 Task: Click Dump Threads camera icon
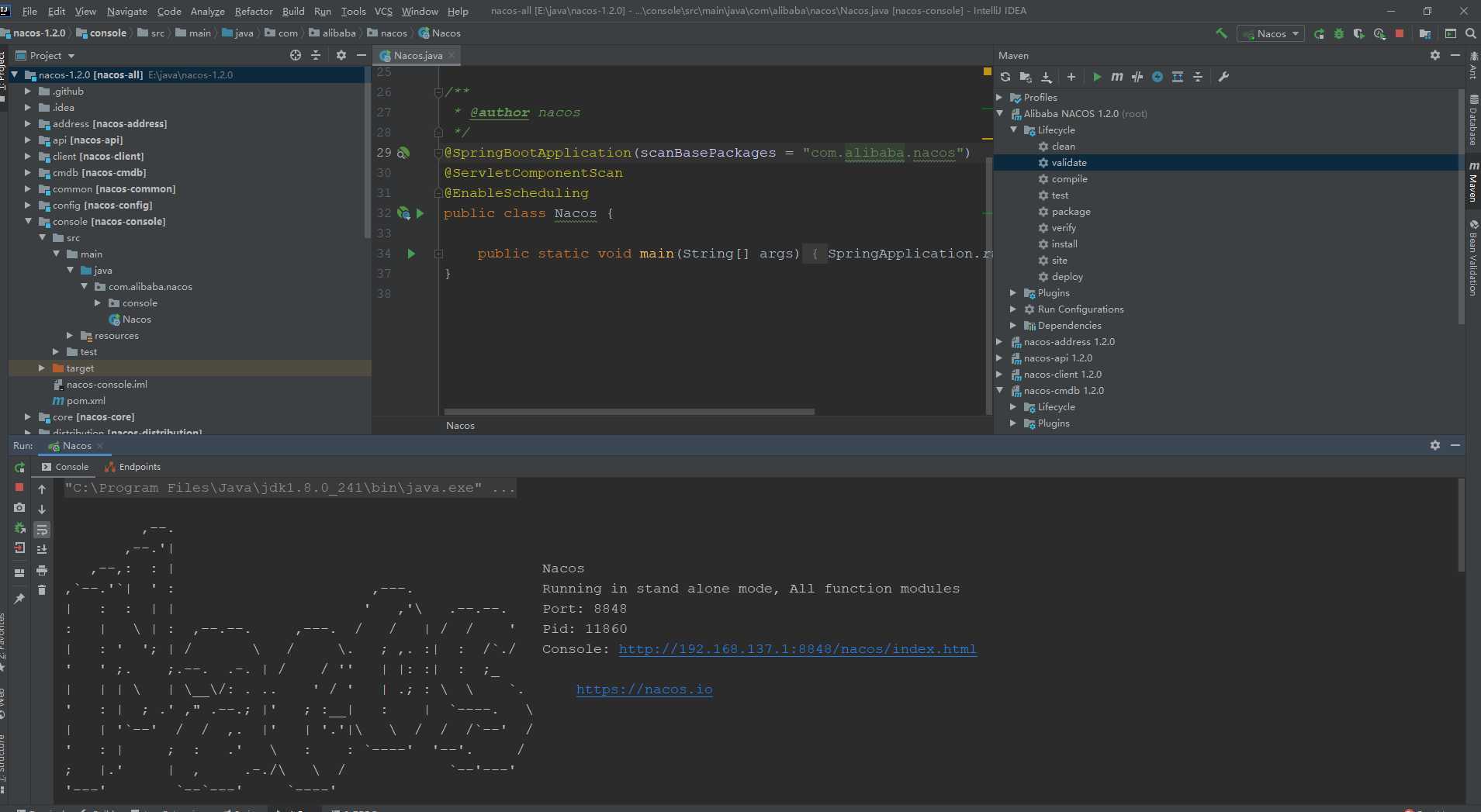19,507
